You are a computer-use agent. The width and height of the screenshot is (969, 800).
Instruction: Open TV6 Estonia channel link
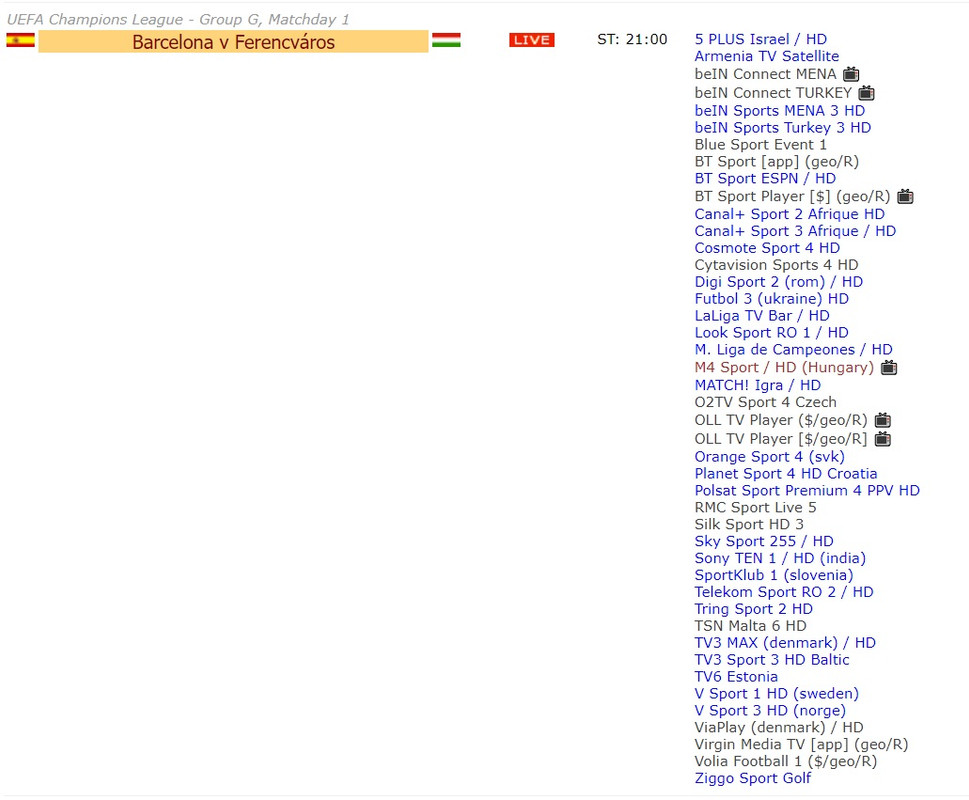pos(736,677)
